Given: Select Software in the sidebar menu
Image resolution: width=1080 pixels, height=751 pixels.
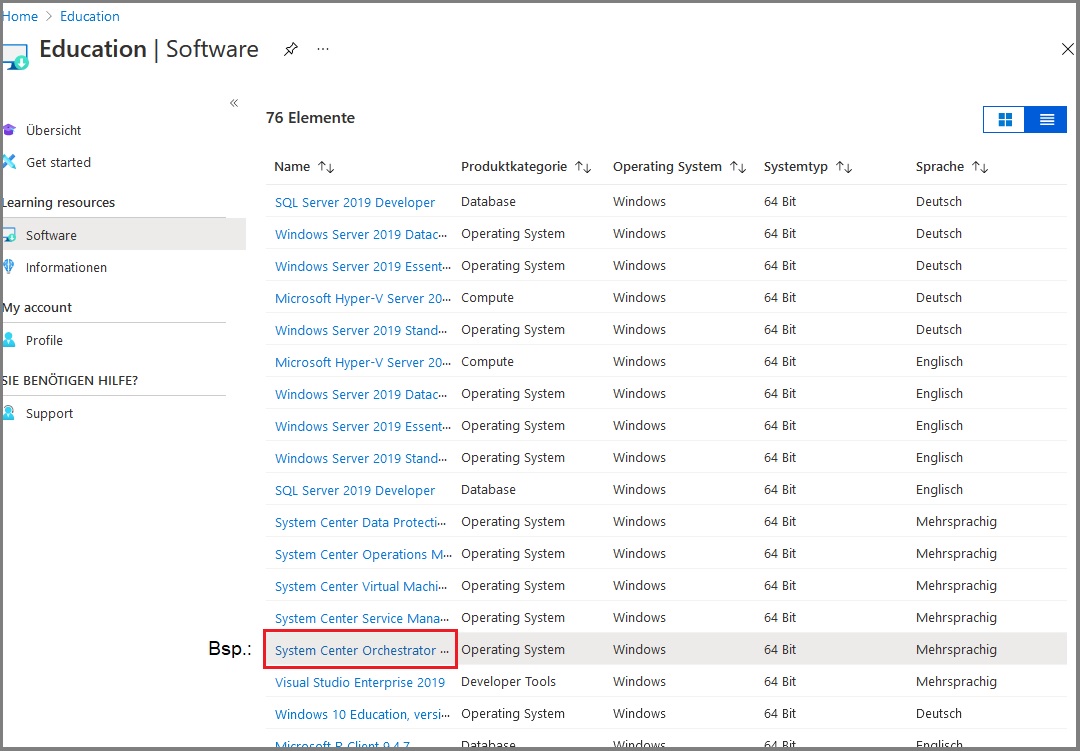Looking at the screenshot, I should coord(51,235).
